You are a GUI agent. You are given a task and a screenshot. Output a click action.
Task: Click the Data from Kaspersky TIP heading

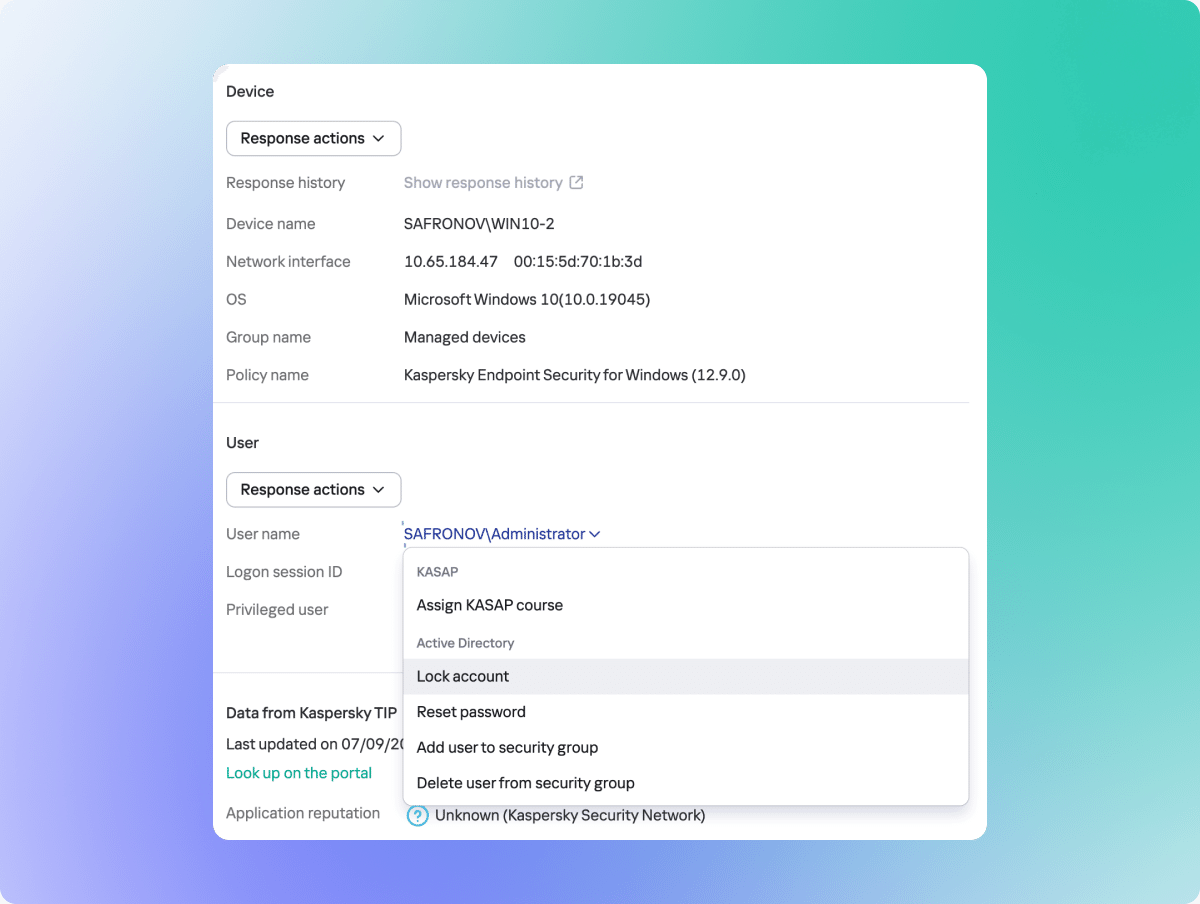pyautogui.click(x=312, y=713)
